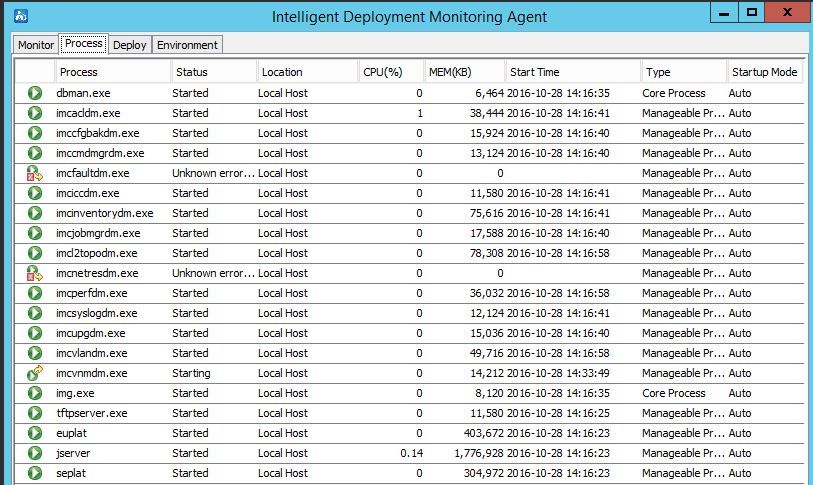Click the seplat status icon
This screenshot has height=485, width=813.
click(35, 473)
